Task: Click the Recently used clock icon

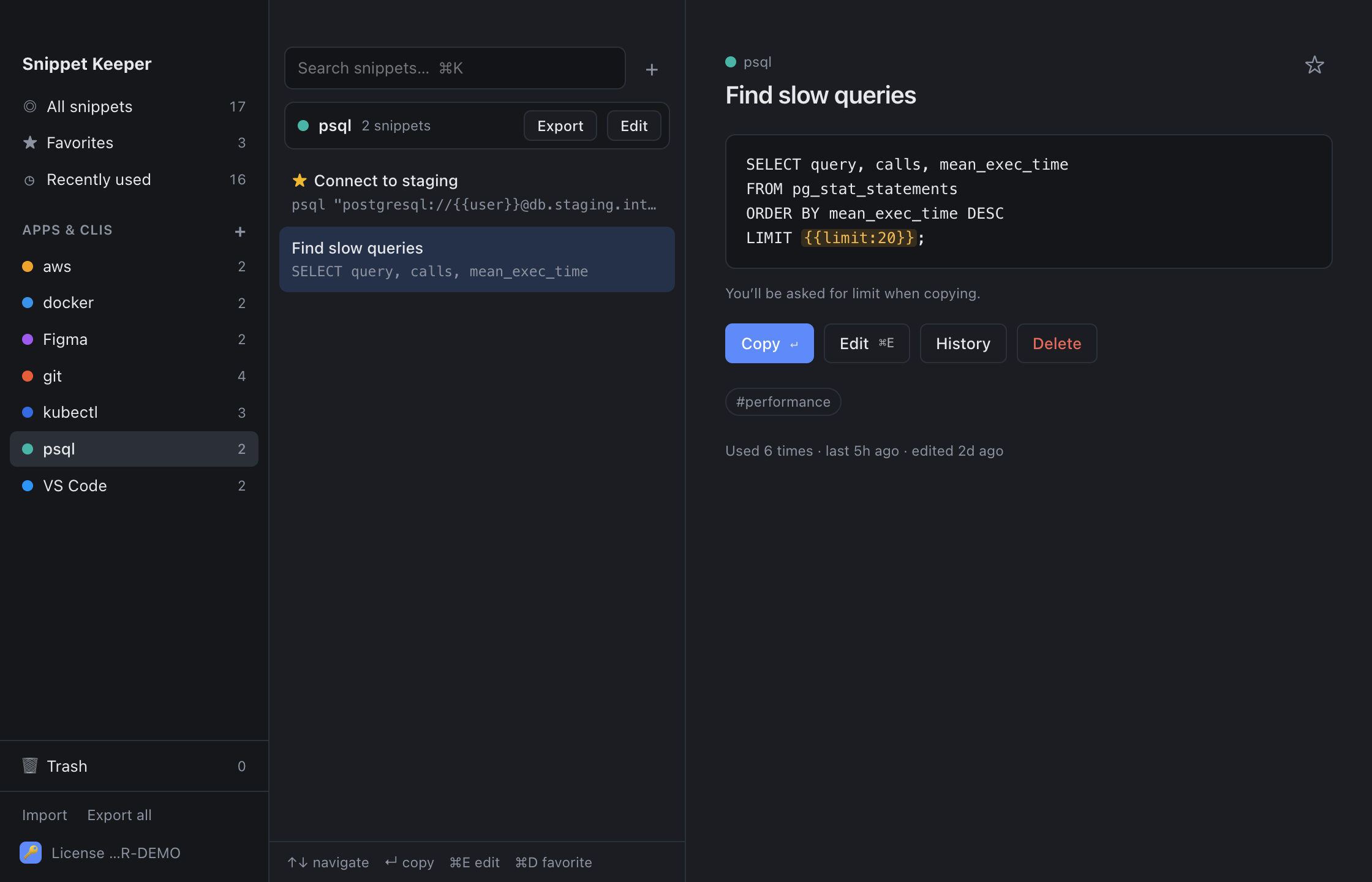Action: [29, 180]
